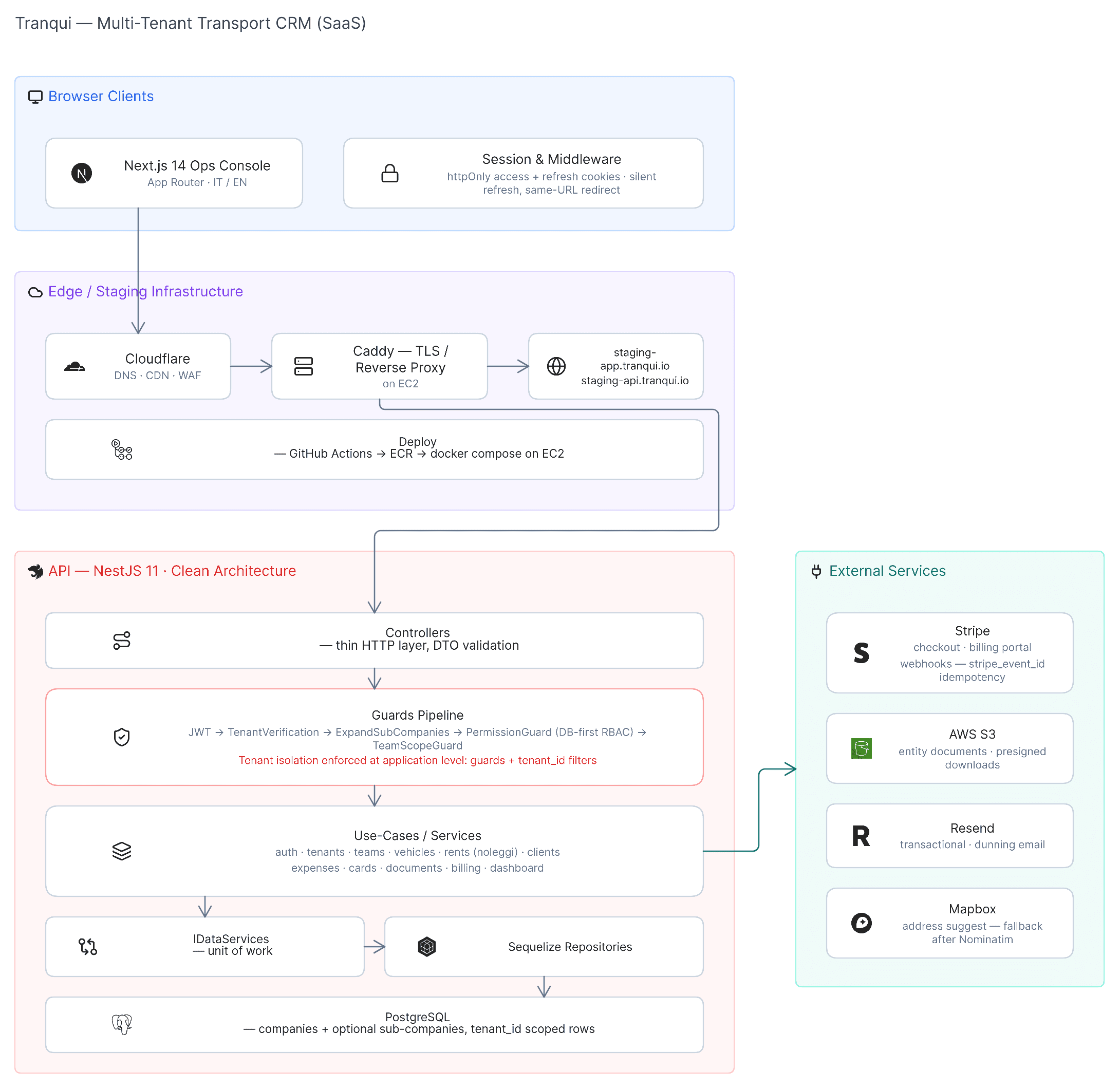Select the Controllers node title

point(418,632)
